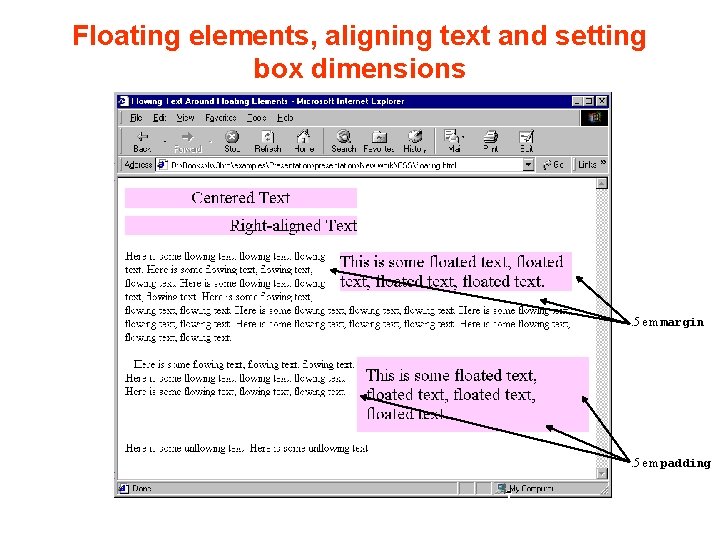Click the second pink floated text box
Image resolution: width=720 pixels, height=540 pixels.
click(472, 394)
